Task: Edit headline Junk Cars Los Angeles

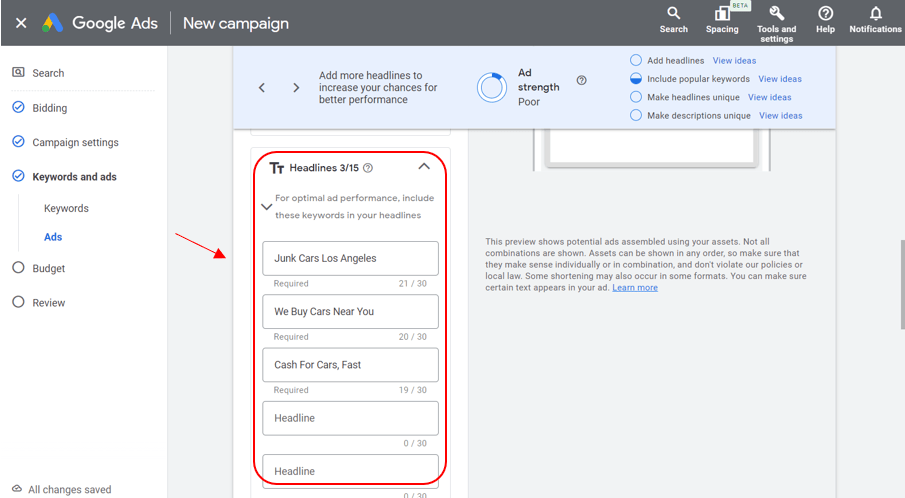Action: pos(350,259)
